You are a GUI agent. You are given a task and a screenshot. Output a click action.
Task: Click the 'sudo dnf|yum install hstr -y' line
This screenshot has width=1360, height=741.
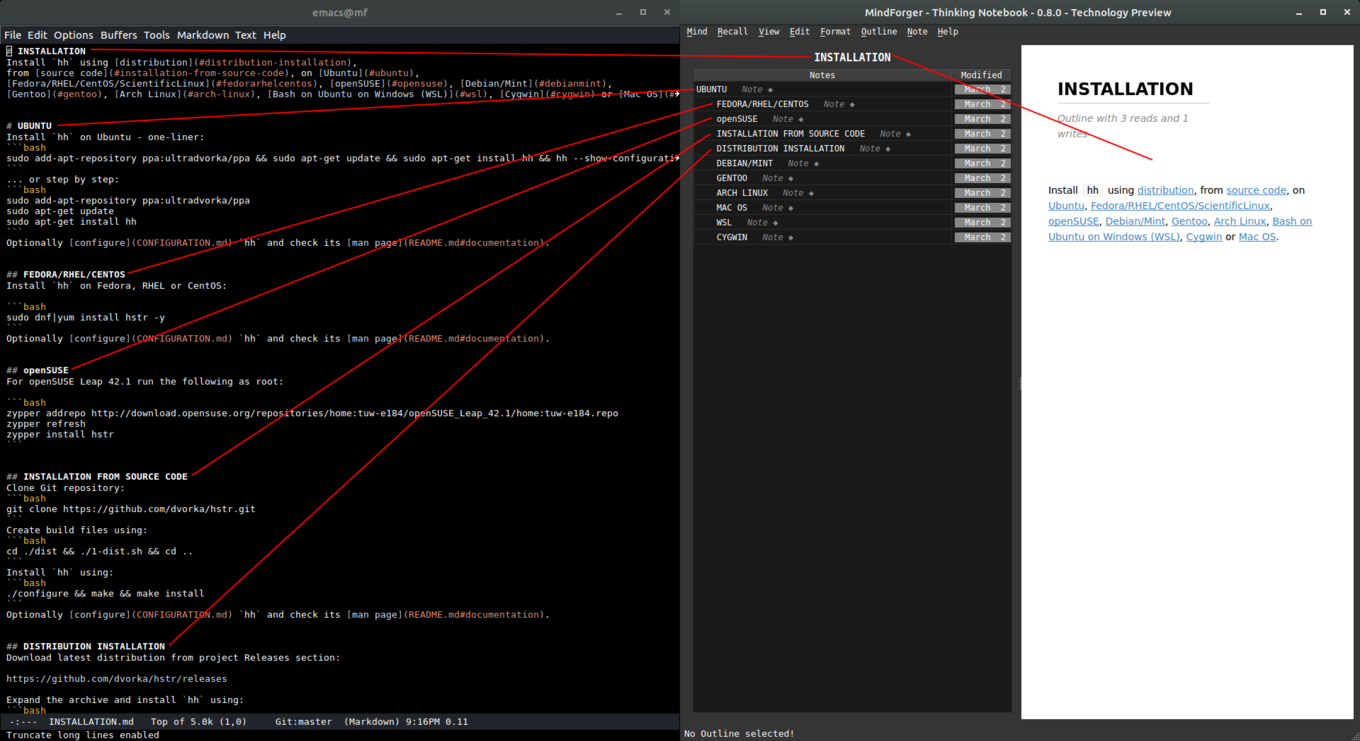tap(86, 317)
